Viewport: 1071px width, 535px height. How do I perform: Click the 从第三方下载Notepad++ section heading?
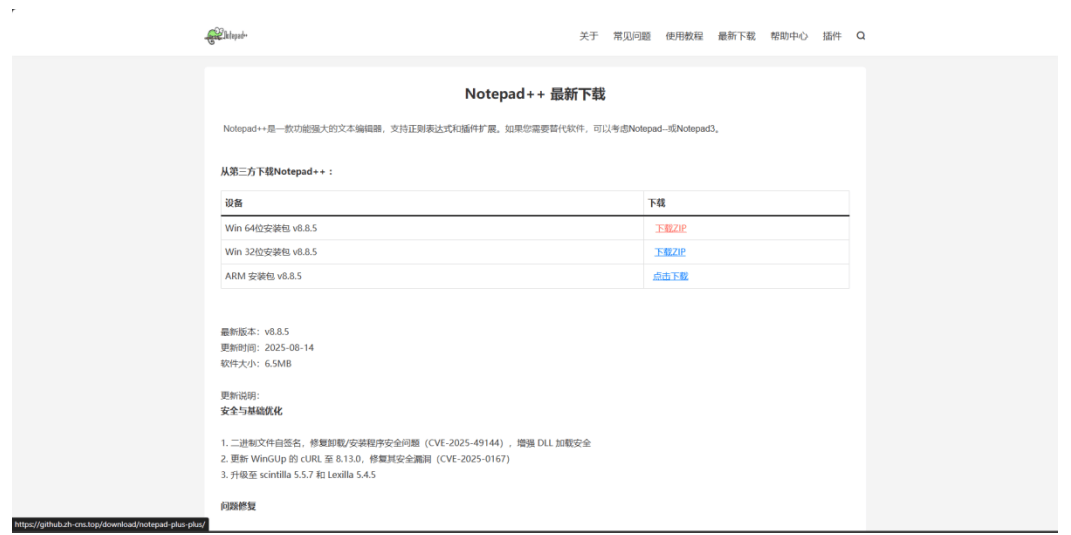click(276, 171)
